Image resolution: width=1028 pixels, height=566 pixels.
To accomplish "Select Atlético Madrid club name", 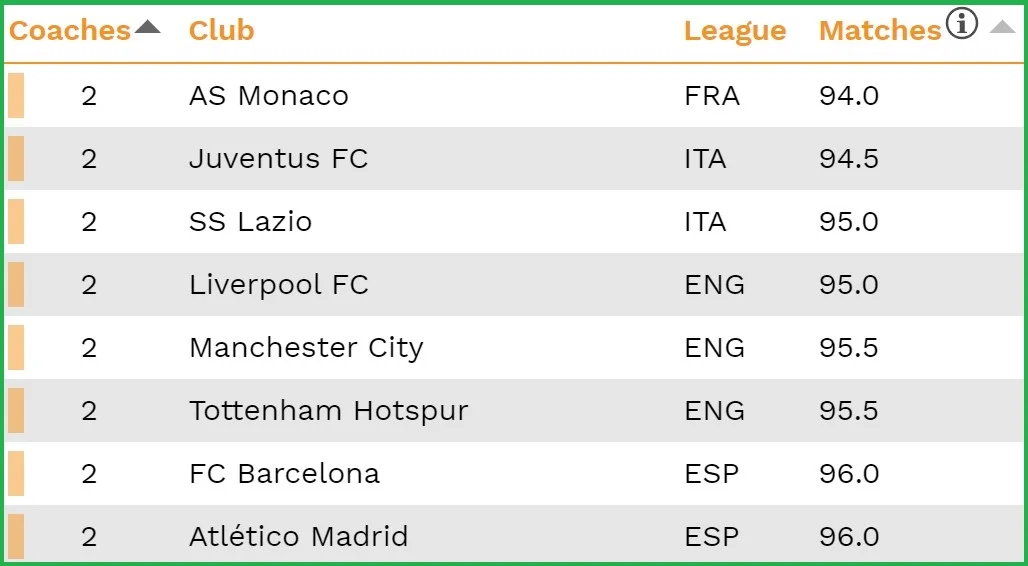I will point(298,537).
